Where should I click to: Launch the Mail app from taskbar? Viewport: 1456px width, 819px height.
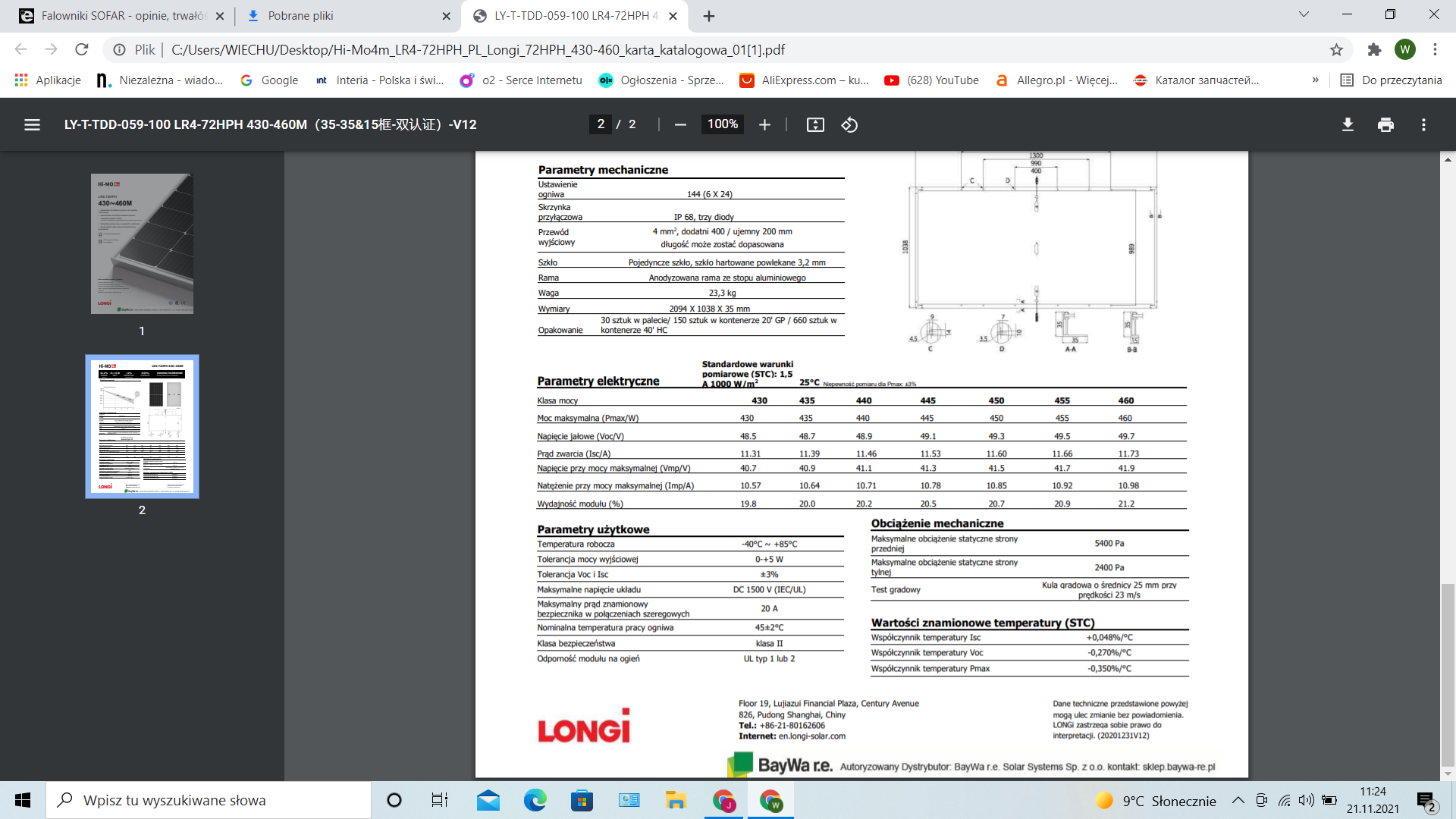(x=488, y=800)
